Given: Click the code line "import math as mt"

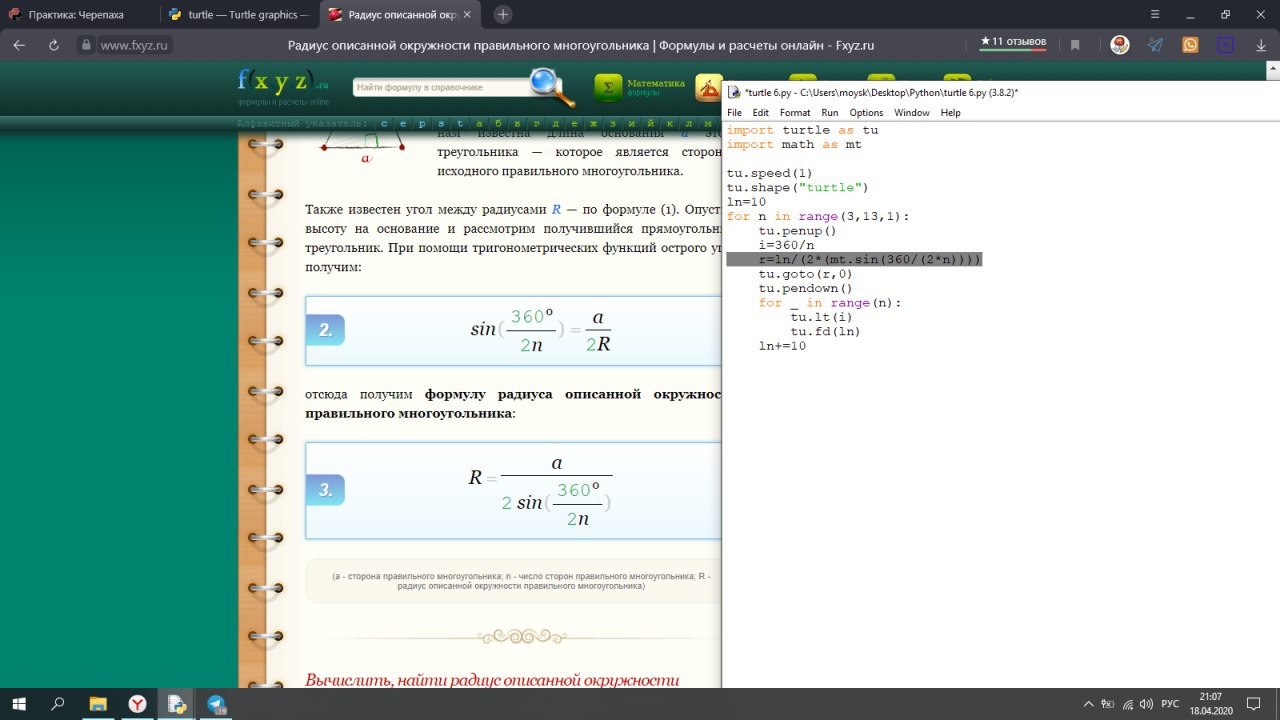Looking at the screenshot, I should pyautogui.click(x=794, y=144).
